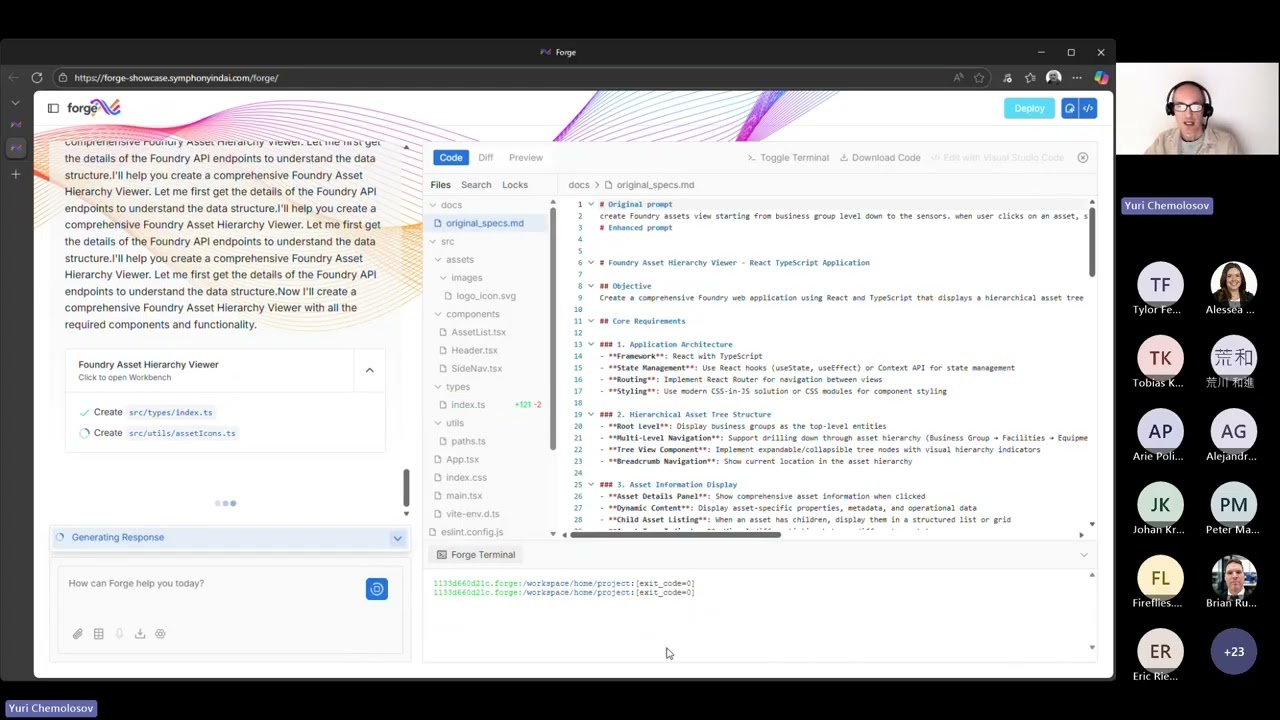This screenshot has width=1280, height=720.
Task: Switch to the Diff tab
Action: (x=485, y=157)
